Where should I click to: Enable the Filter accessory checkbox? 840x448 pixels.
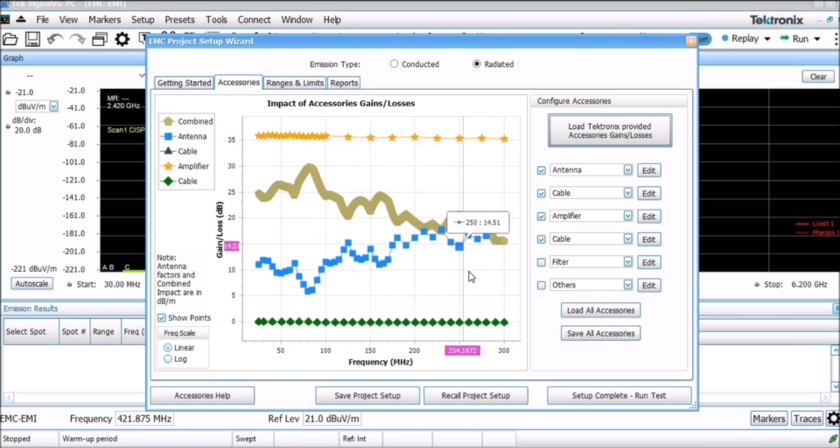point(542,262)
